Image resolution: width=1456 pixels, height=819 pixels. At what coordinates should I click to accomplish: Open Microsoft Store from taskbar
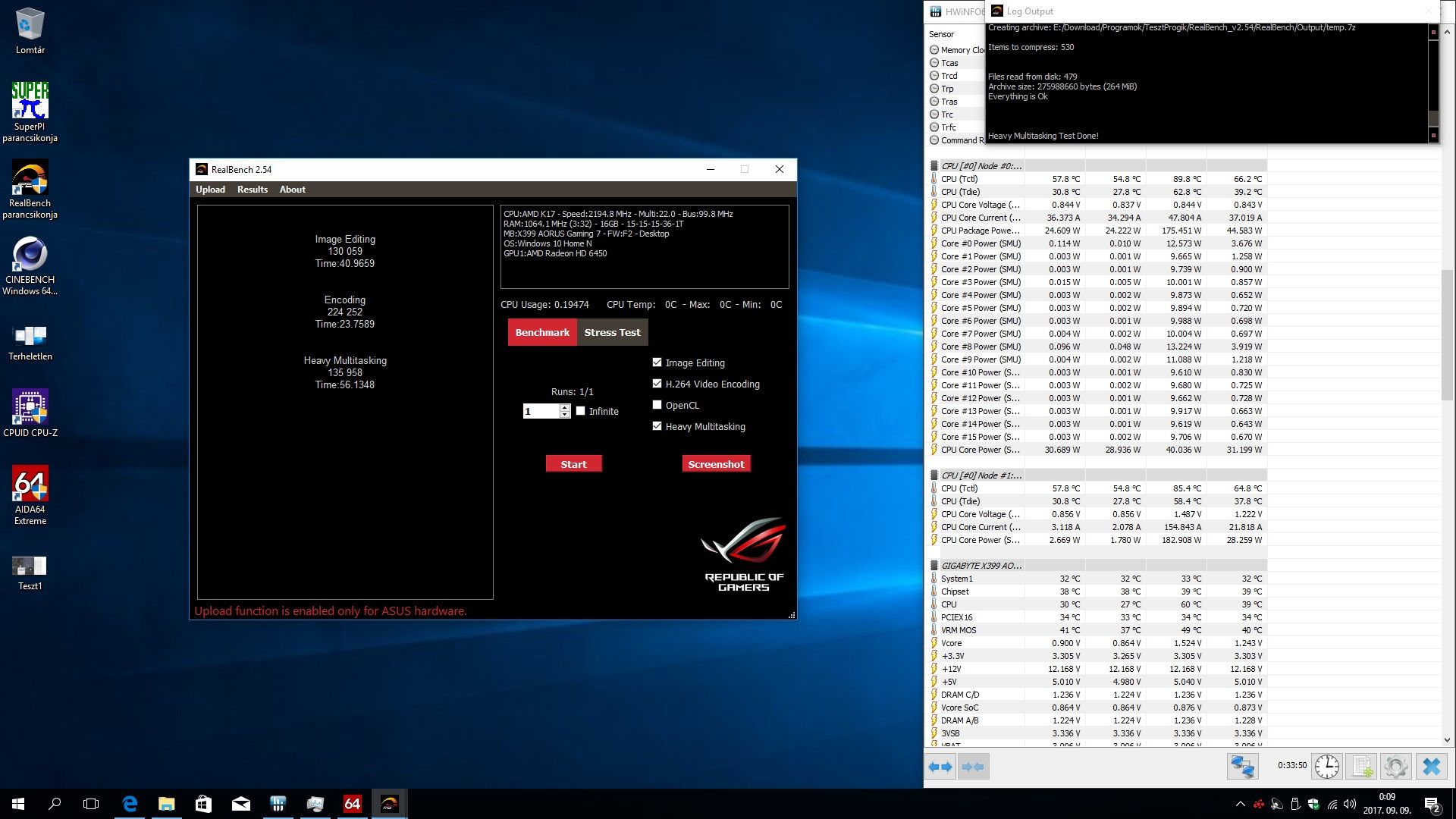pos(203,804)
